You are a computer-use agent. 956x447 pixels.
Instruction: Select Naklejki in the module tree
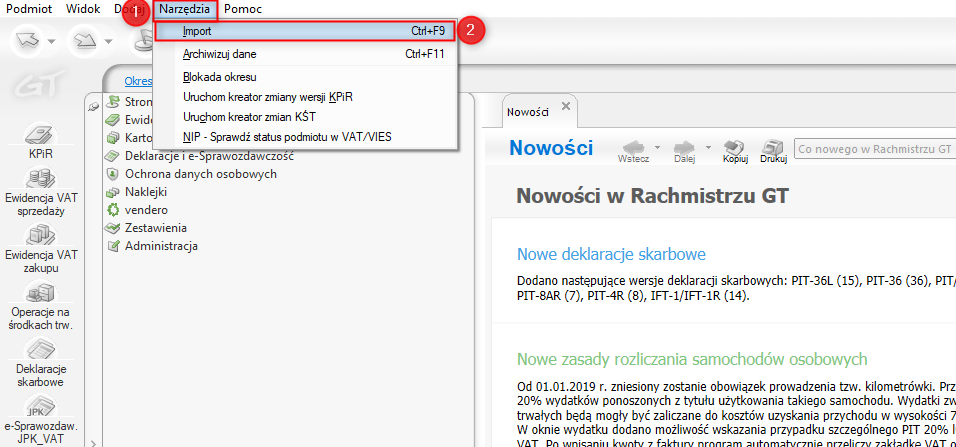(x=146, y=191)
